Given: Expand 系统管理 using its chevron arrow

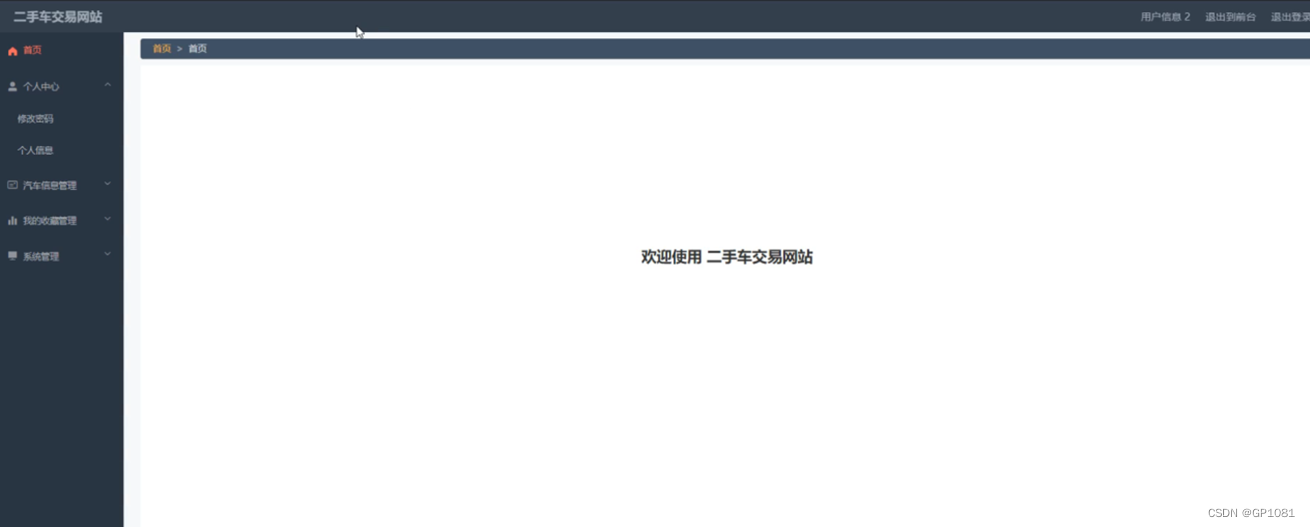Looking at the screenshot, I should pyautogui.click(x=107, y=255).
